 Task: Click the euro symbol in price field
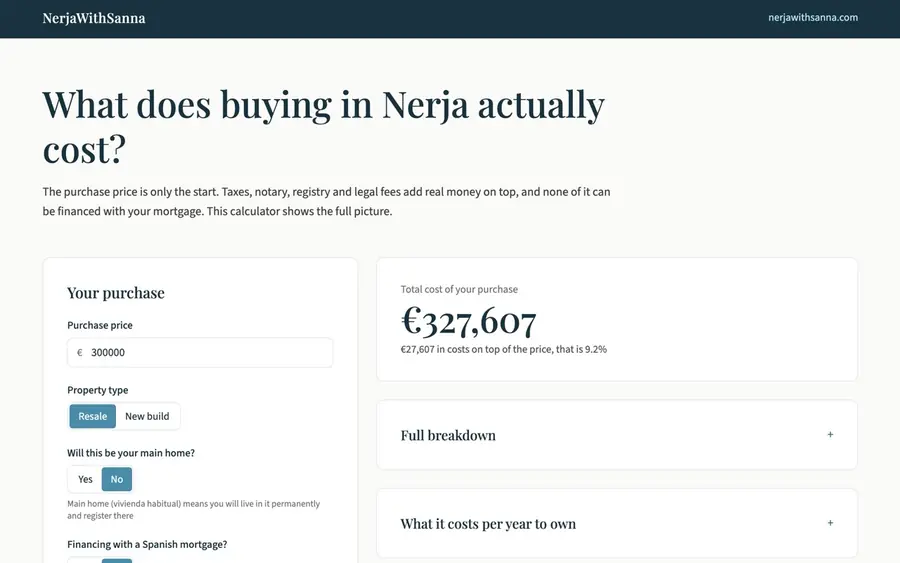[x=80, y=352]
